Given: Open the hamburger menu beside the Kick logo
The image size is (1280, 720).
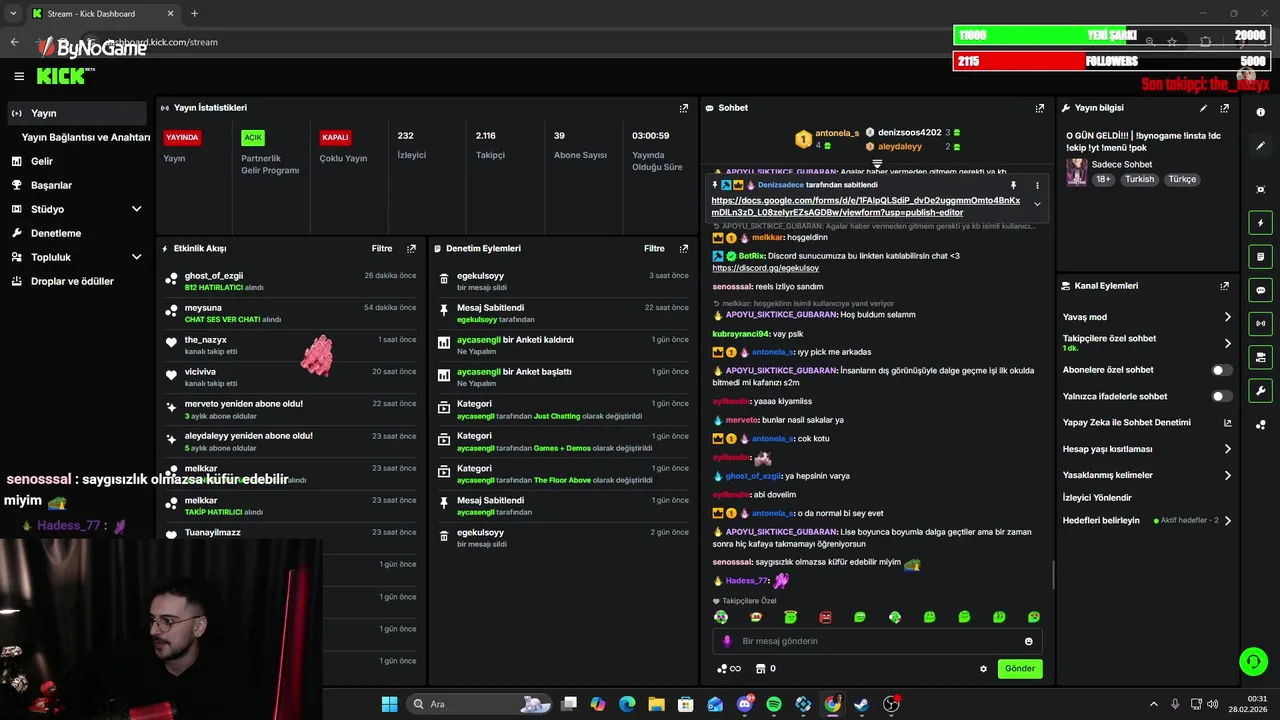Looking at the screenshot, I should 19,76.
